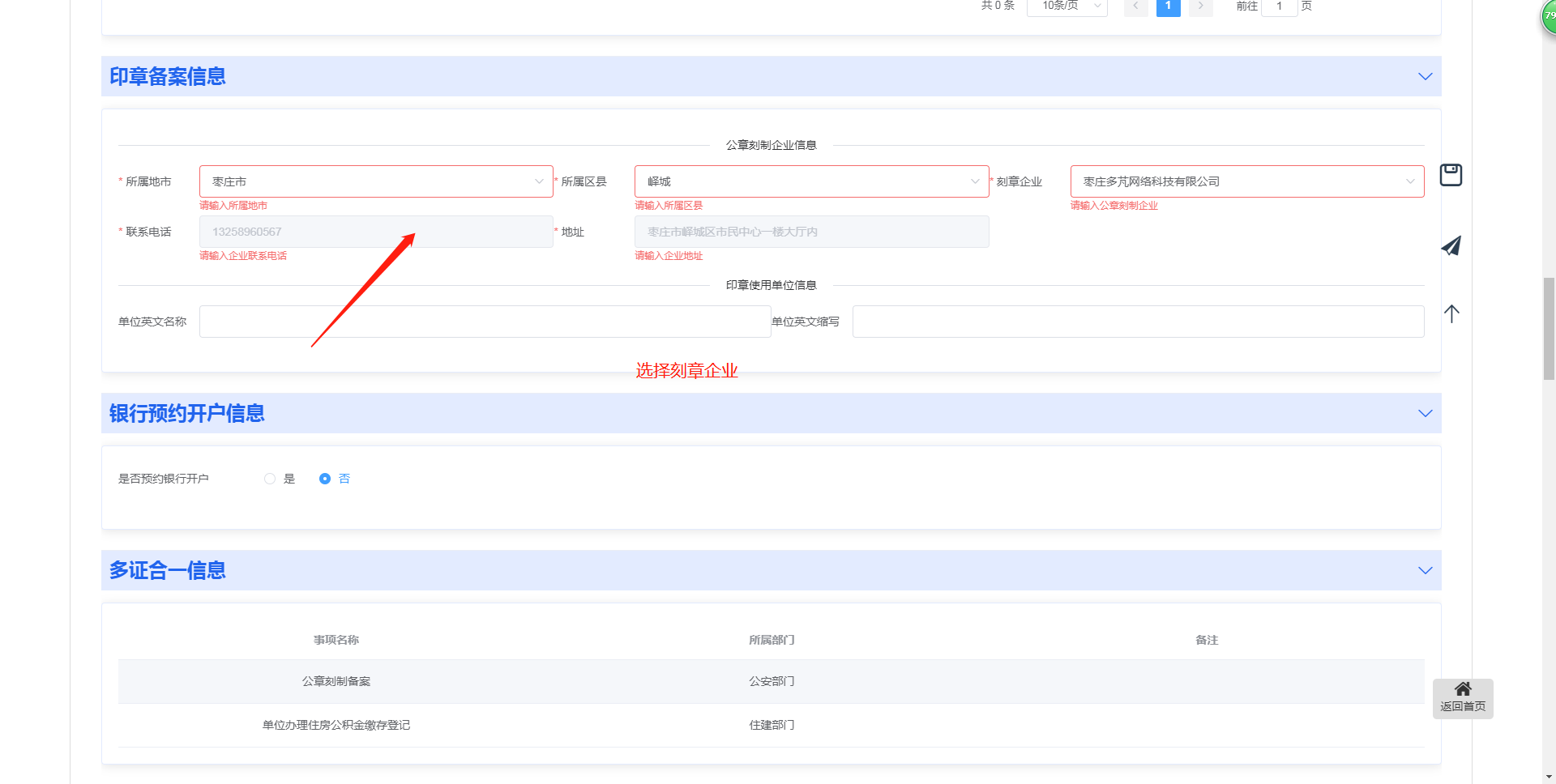Click the 单位英文缩写 input field
Screen dimensions: 1556x784
[1138, 322]
